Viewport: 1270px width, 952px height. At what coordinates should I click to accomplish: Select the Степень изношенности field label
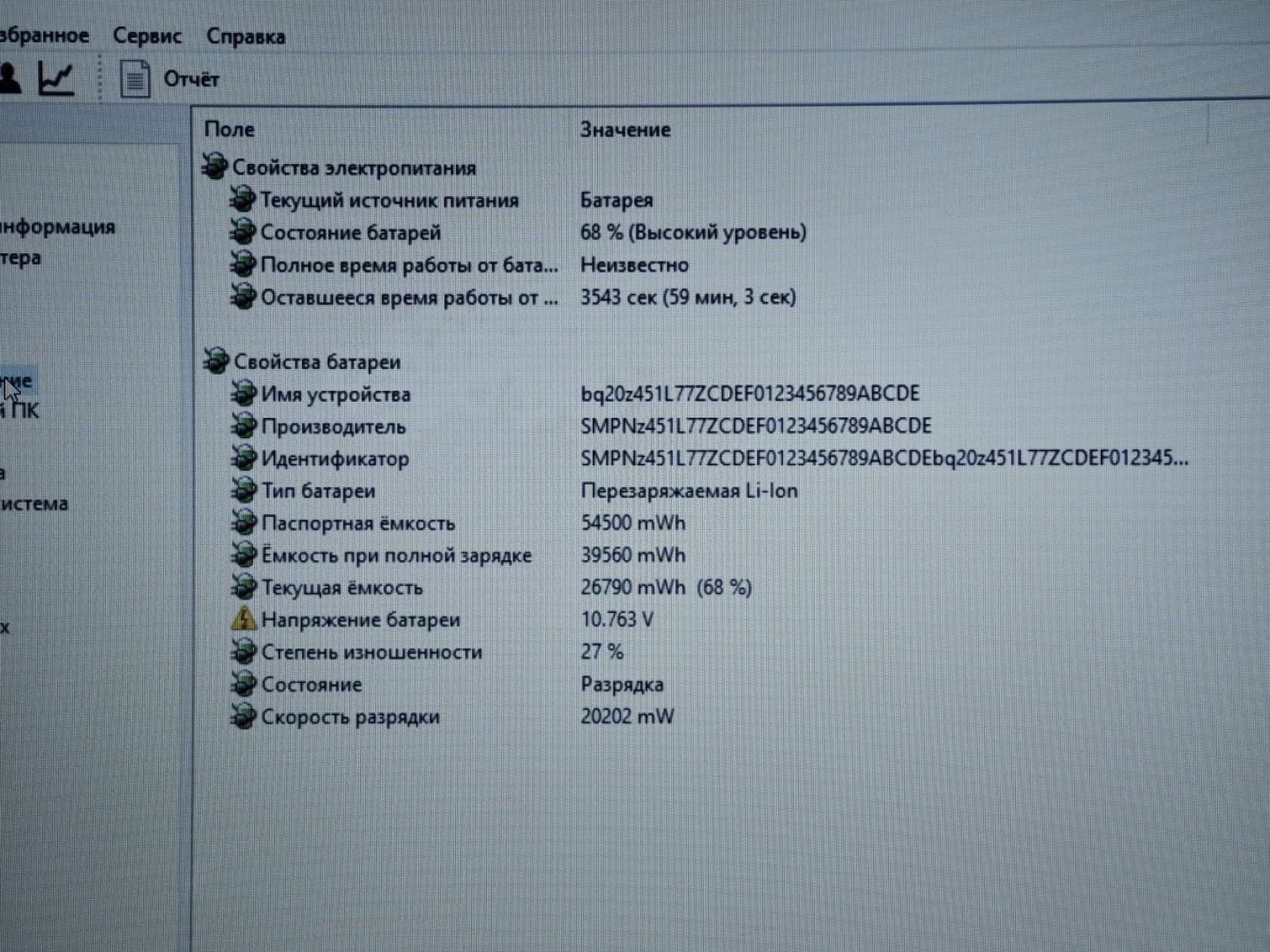tap(372, 652)
